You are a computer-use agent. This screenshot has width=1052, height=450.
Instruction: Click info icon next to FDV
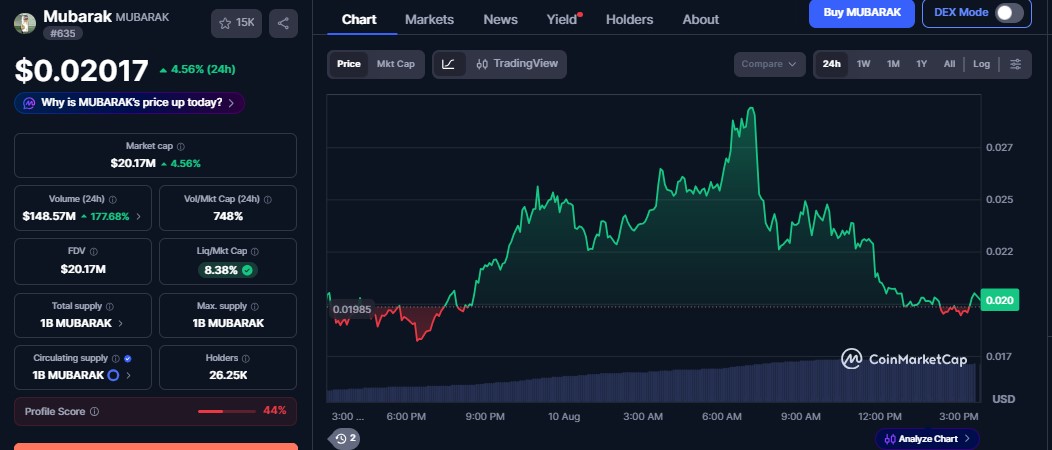93,251
